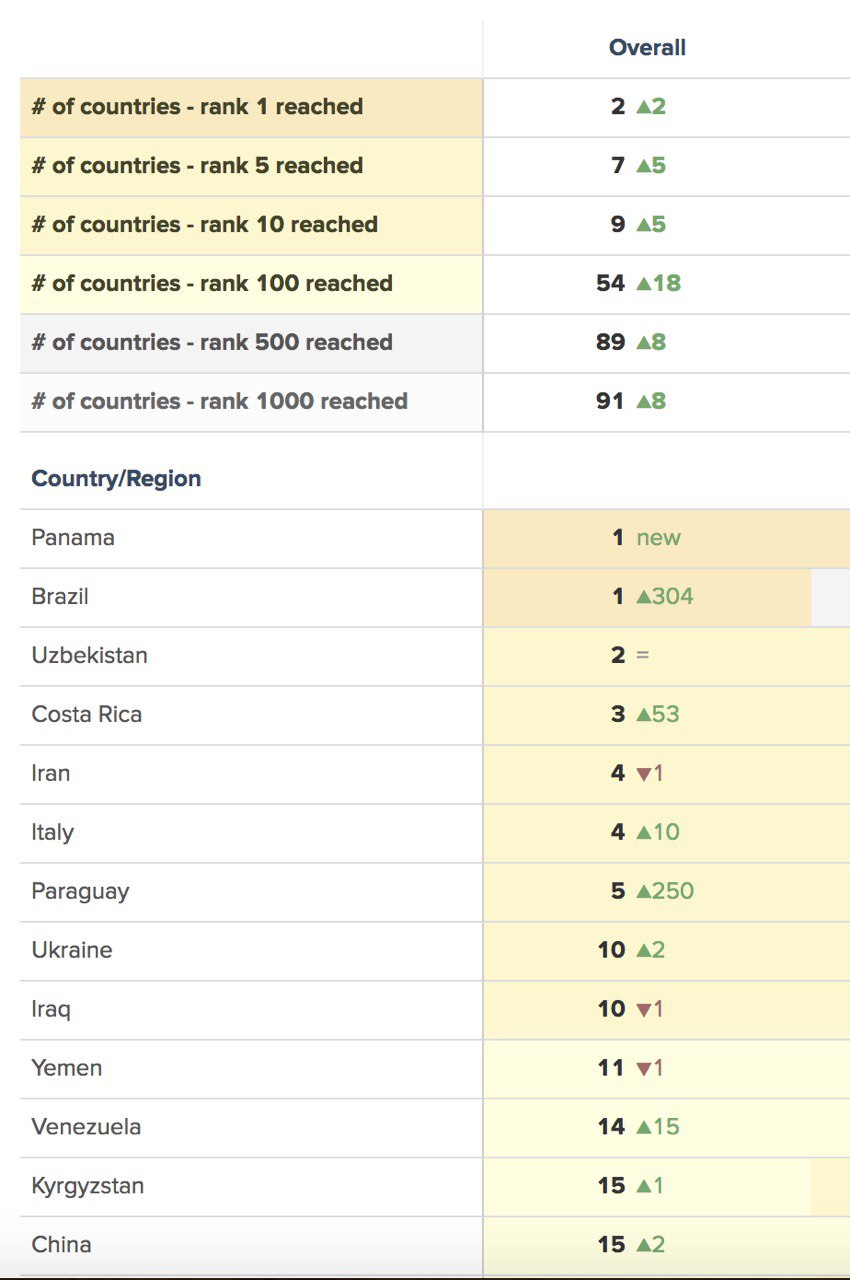
Task: Click Panama's rank value '1 new'
Action: point(646,538)
